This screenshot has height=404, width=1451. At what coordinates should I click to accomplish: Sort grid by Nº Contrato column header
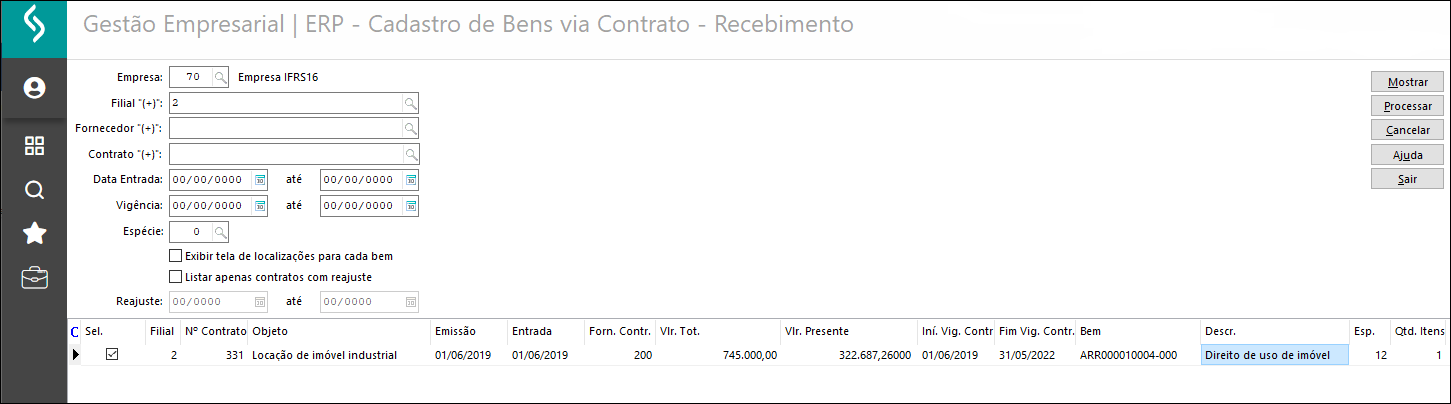point(215,330)
